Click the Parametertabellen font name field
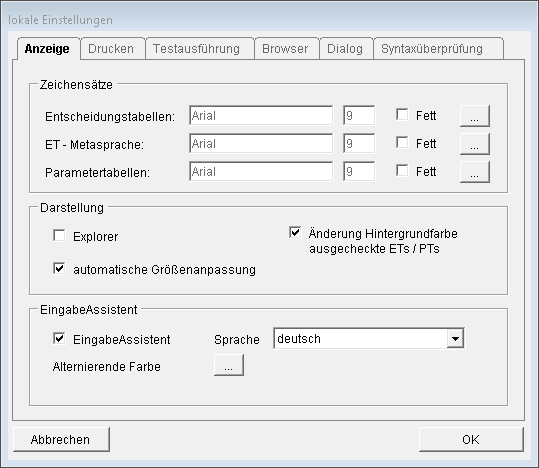 pyautogui.click(x=261, y=171)
